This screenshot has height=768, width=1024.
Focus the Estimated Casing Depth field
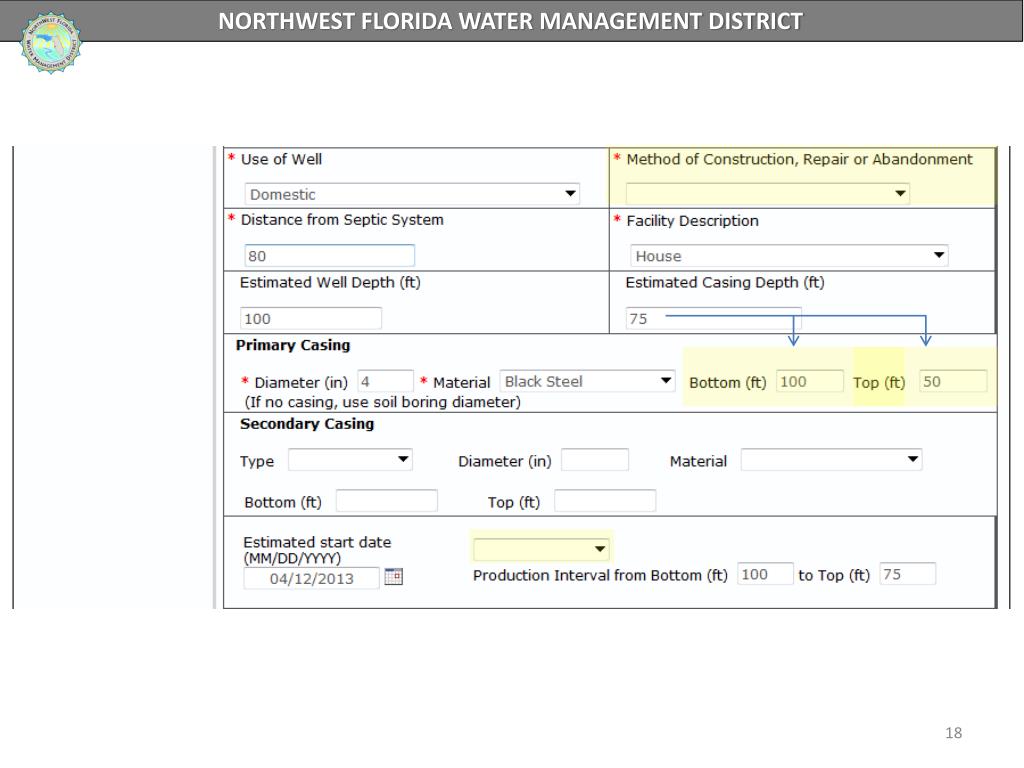click(x=713, y=318)
